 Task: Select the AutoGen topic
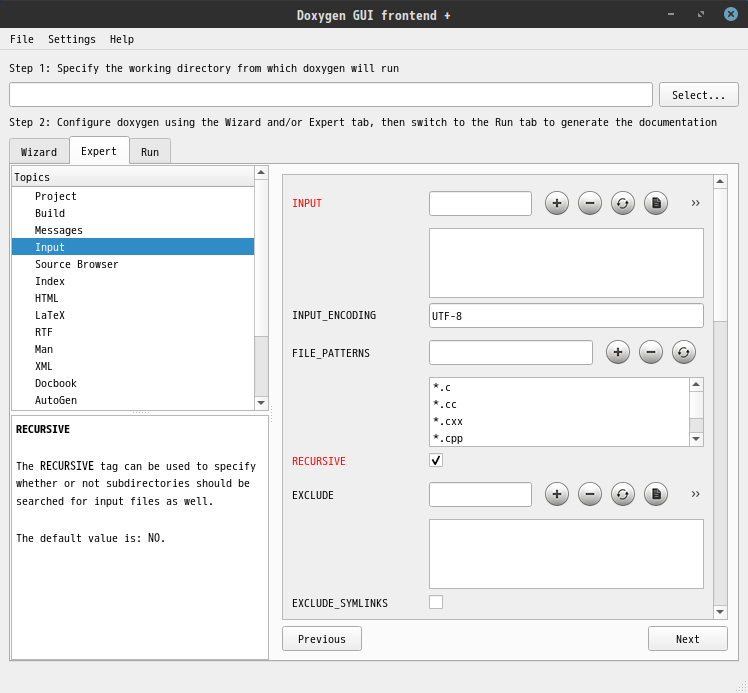click(x=133, y=400)
